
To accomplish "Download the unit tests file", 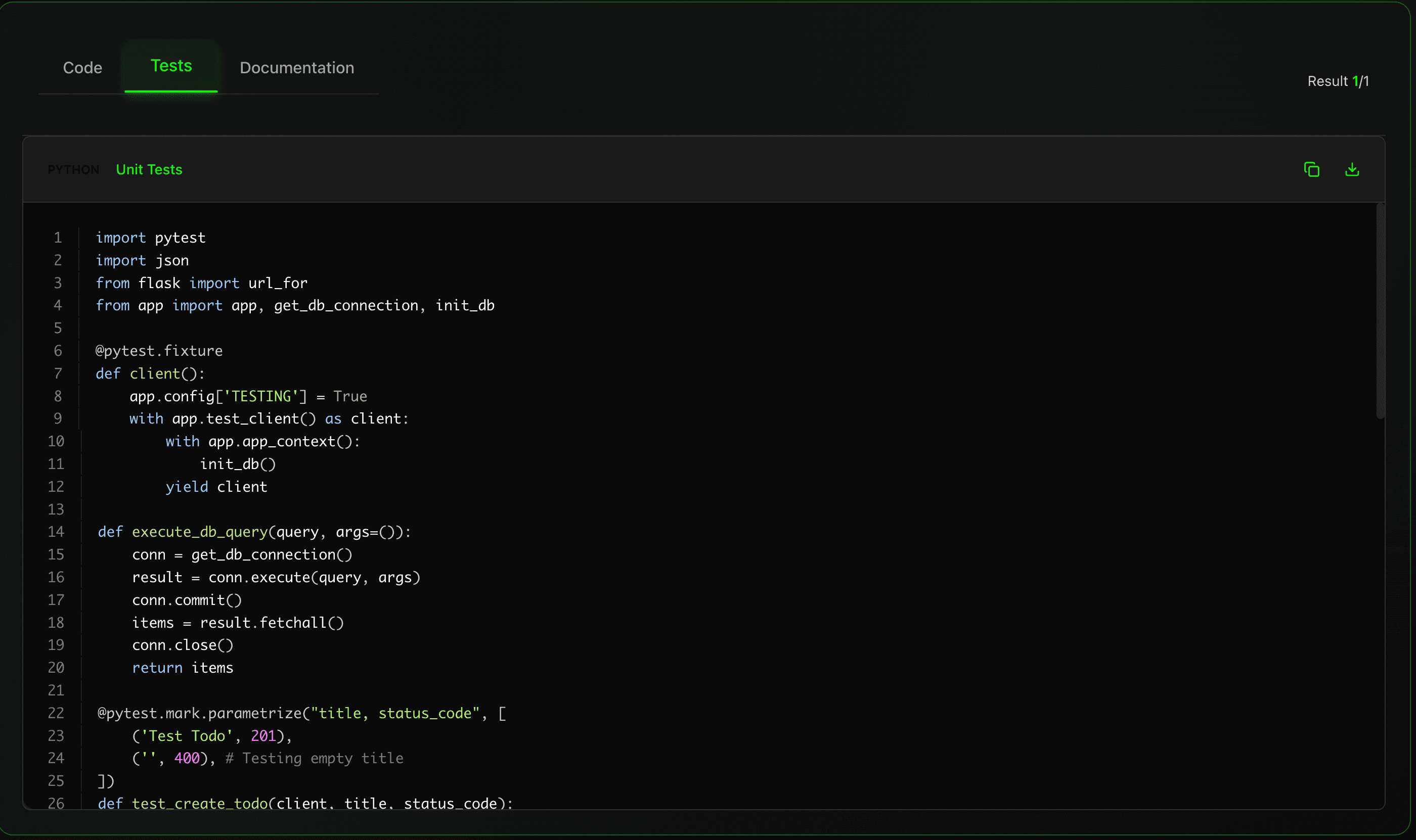I will click(1353, 169).
